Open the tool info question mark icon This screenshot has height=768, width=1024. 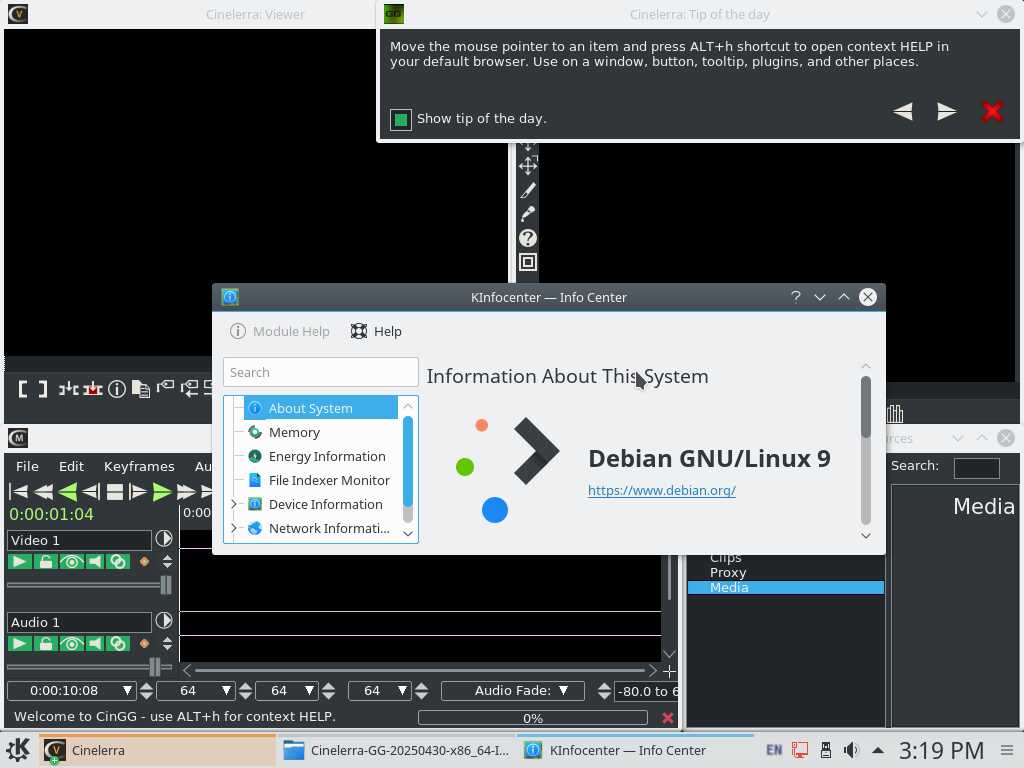point(528,238)
